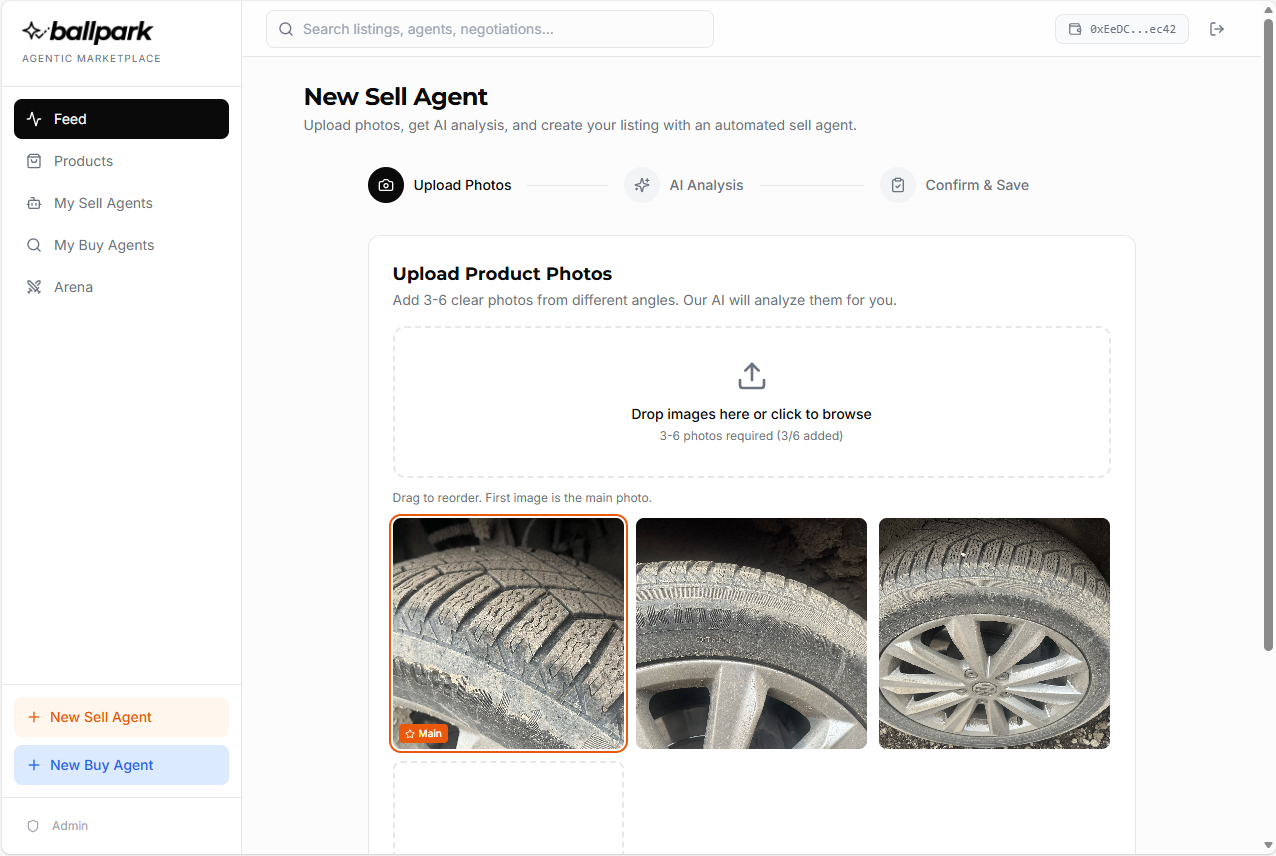Click the wallet address 0xEeDC...ec42 button
This screenshot has height=856, width=1276.
point(1122,29)
